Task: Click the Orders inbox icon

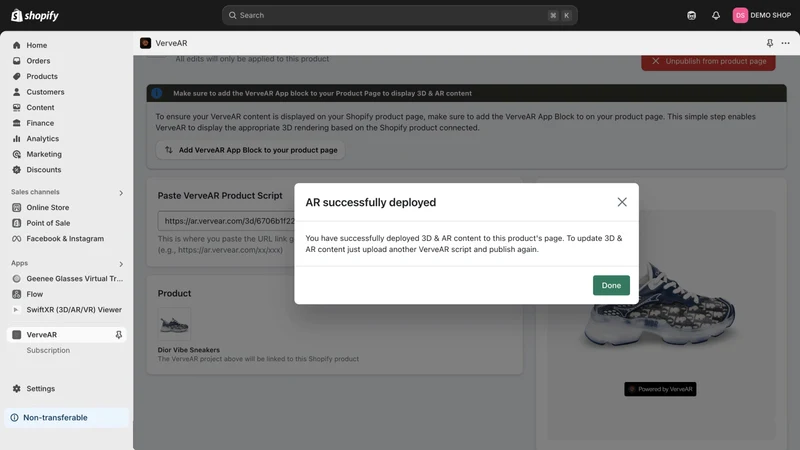Action: [17, 61]
